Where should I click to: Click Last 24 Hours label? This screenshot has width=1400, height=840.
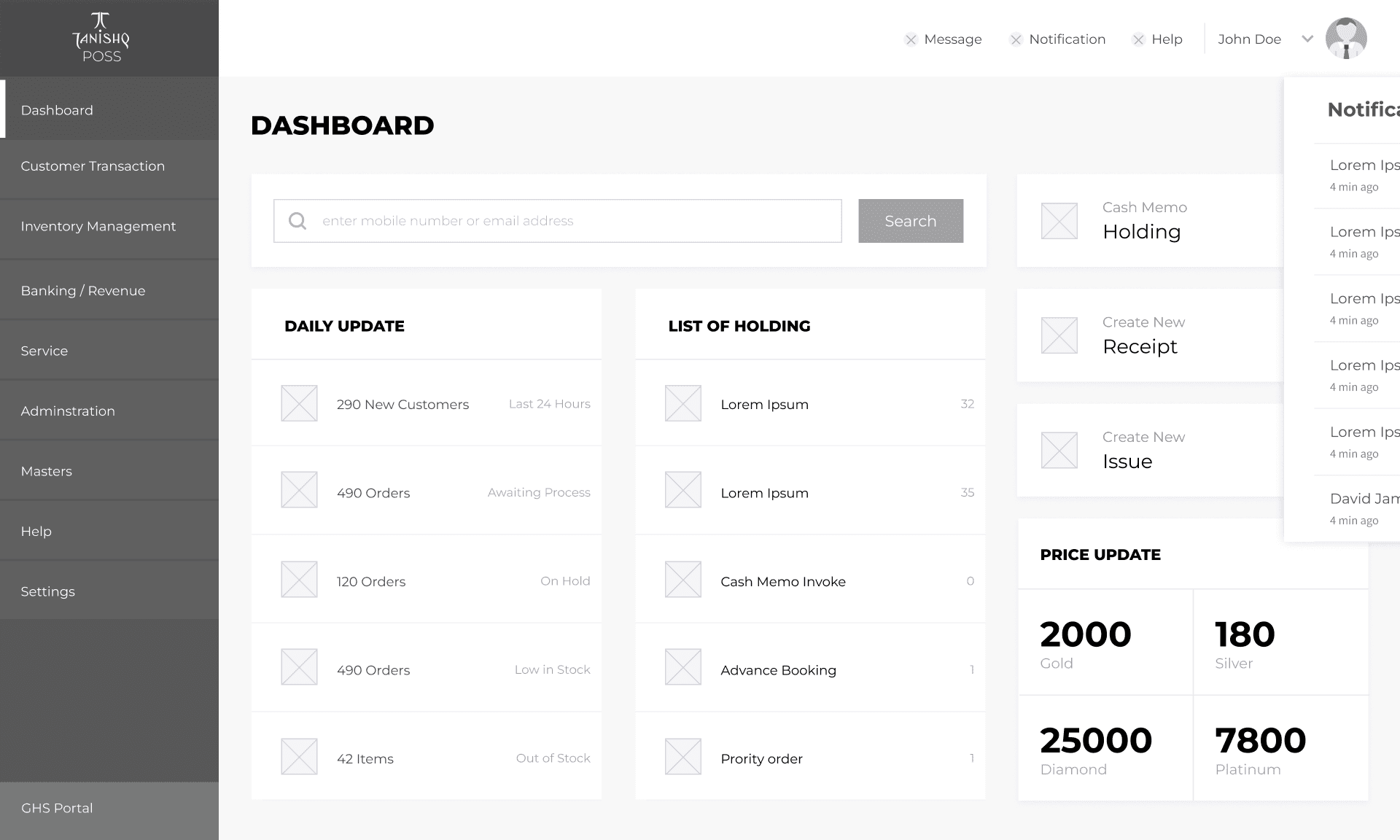(x=550, y=404)
